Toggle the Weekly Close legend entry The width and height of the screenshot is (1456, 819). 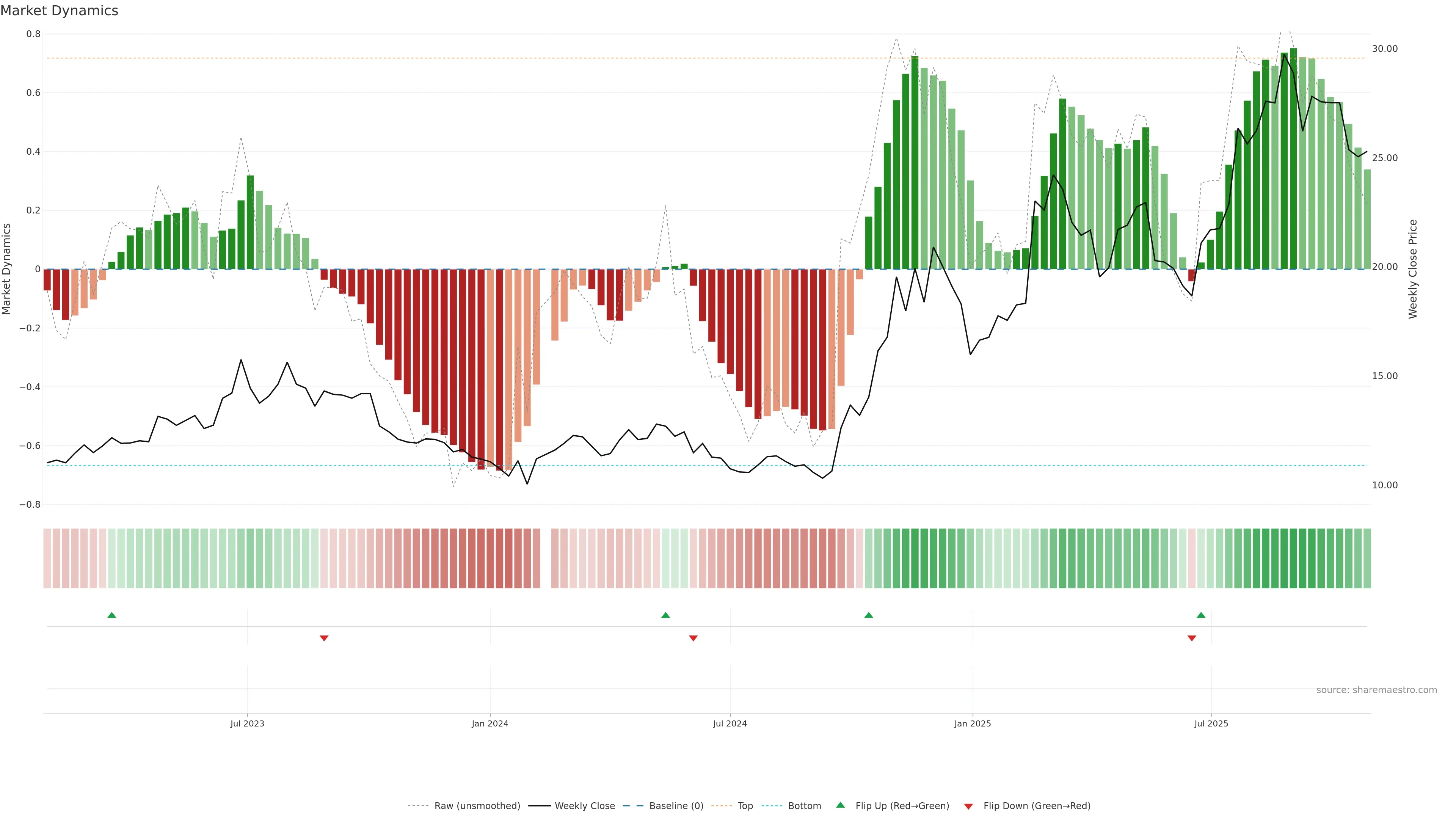[x=584, y=806]
